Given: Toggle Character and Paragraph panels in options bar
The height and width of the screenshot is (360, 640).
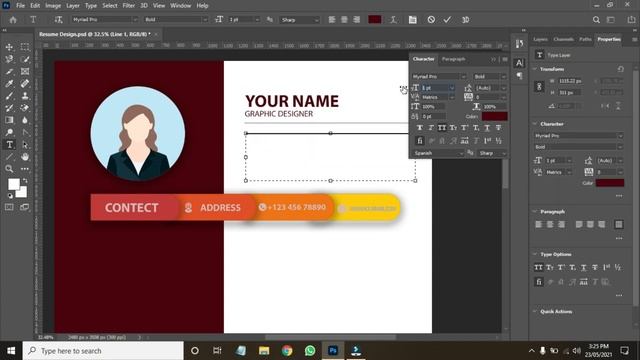Looking at the screenshot, I should [x=413, y=20].
